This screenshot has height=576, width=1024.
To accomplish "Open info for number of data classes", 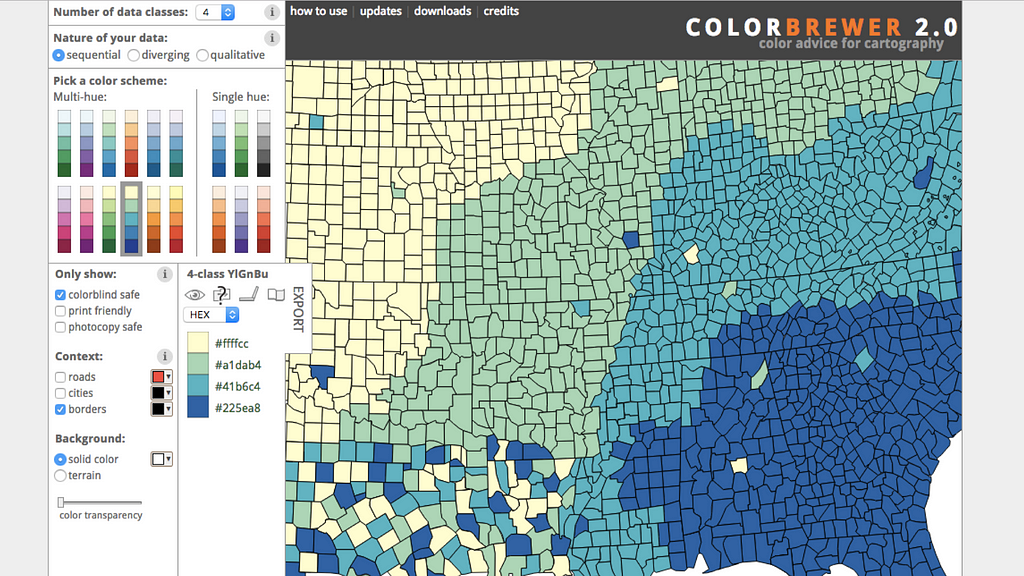I will click(272, 12).
